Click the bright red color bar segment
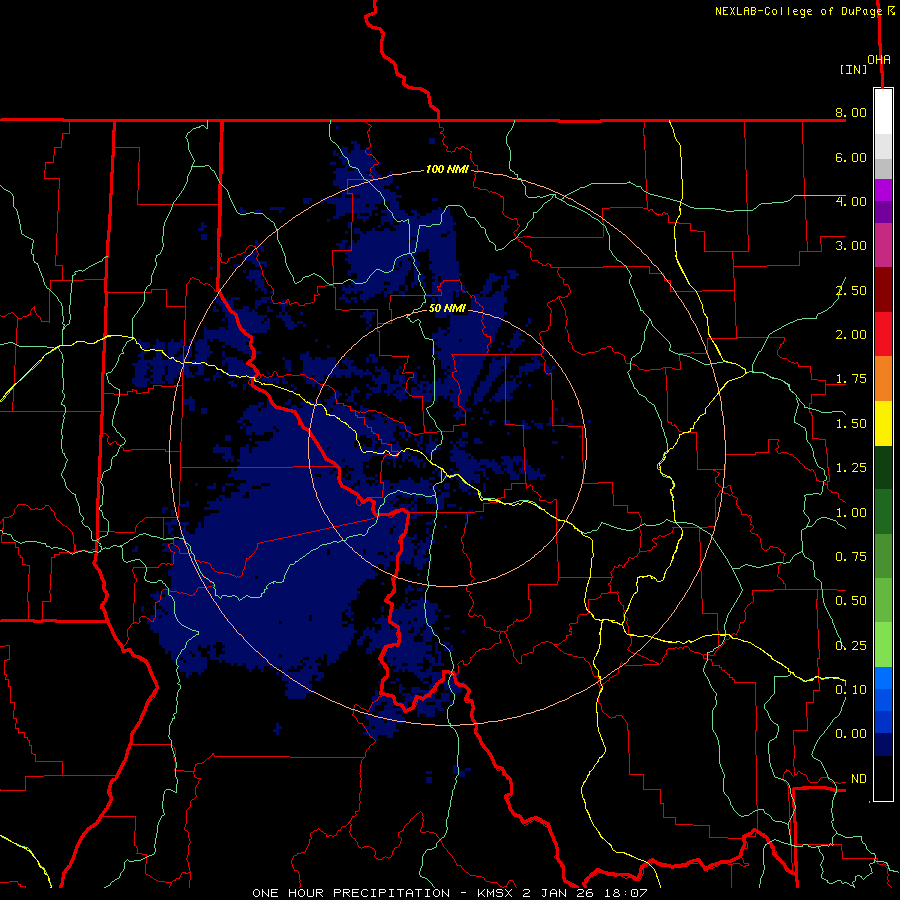The height and width of the screenshot is (900, 900). [x=883, y=334]
